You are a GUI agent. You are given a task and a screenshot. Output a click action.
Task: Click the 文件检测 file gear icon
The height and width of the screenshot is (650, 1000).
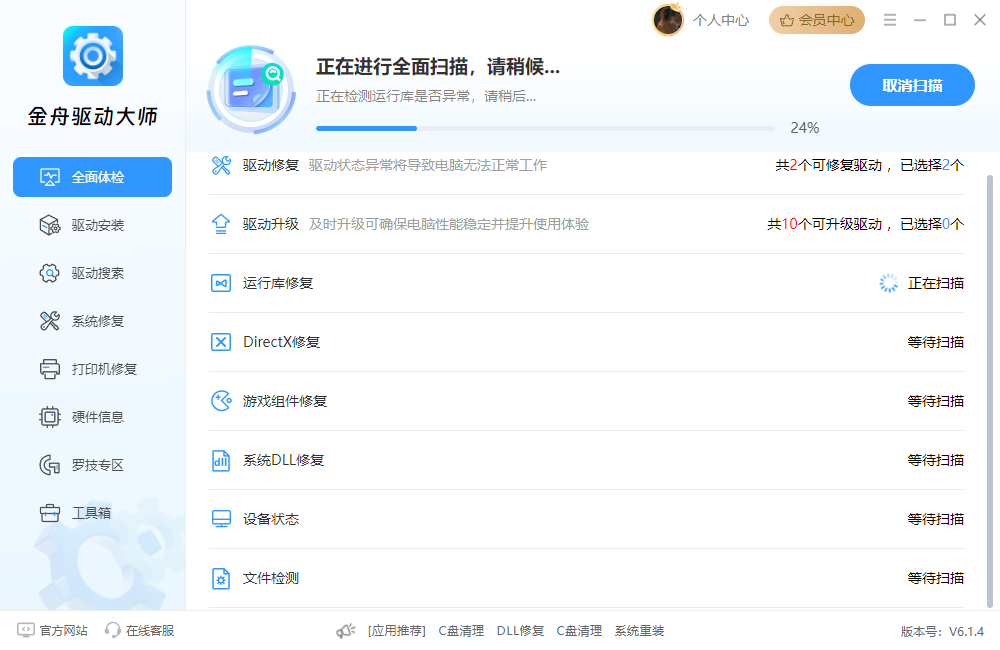pos(221,578)
